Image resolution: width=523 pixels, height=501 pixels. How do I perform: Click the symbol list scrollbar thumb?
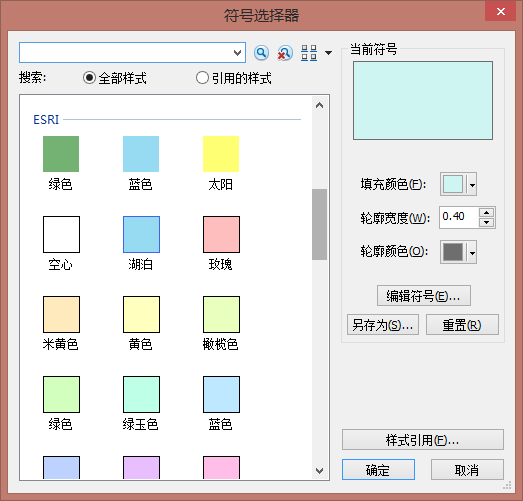point(320,224)
